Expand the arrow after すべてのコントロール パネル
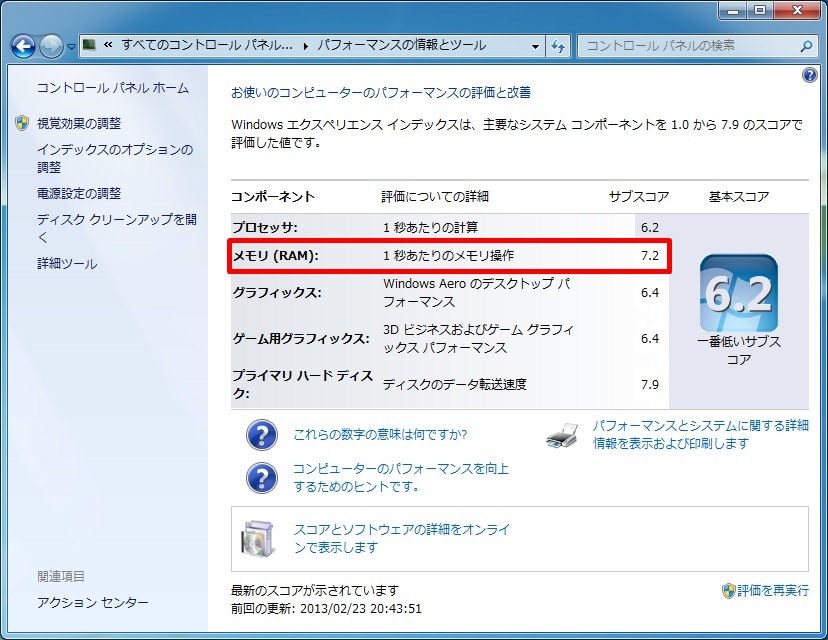This screenshot has height=640, width=828. pyautogui.click(x=306, y=46)
